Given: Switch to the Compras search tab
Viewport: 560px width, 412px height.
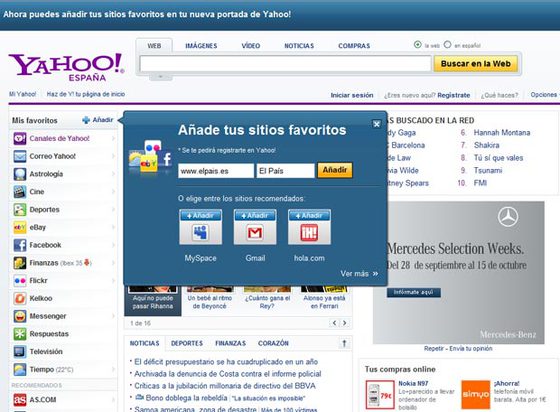Looking at the screenshot, I should click(354, 46).
